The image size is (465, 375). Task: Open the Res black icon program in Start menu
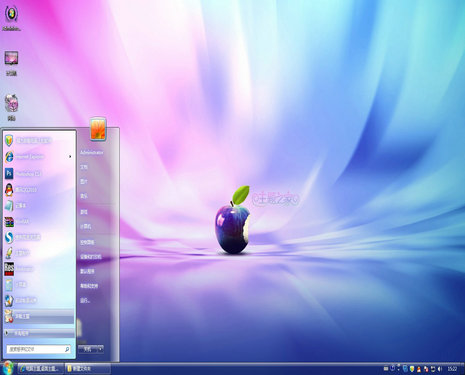pos(39,268)
